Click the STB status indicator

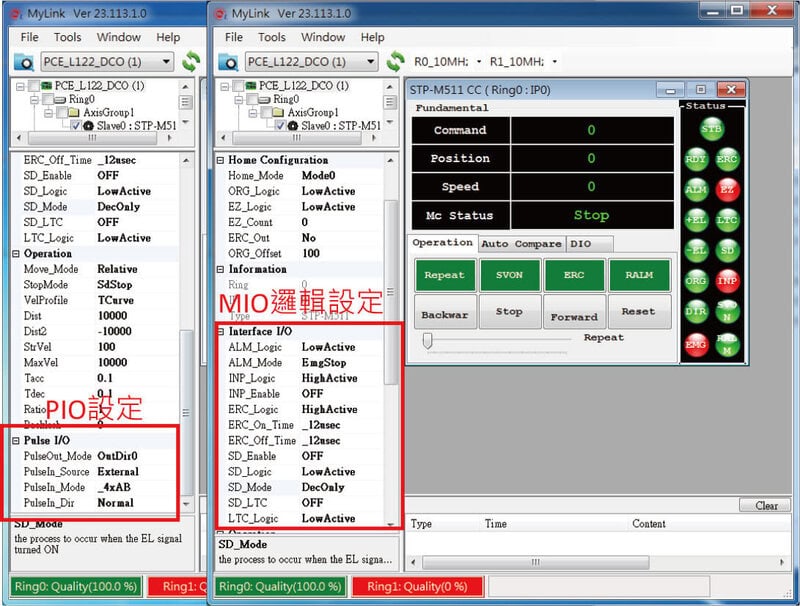(x=711, y=129)
